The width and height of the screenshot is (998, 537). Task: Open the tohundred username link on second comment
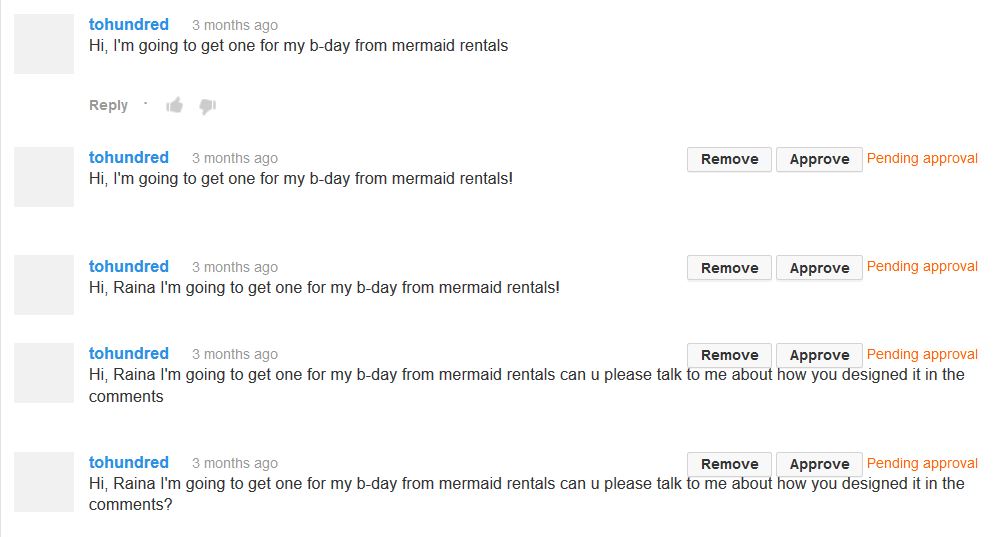[129, 157]
